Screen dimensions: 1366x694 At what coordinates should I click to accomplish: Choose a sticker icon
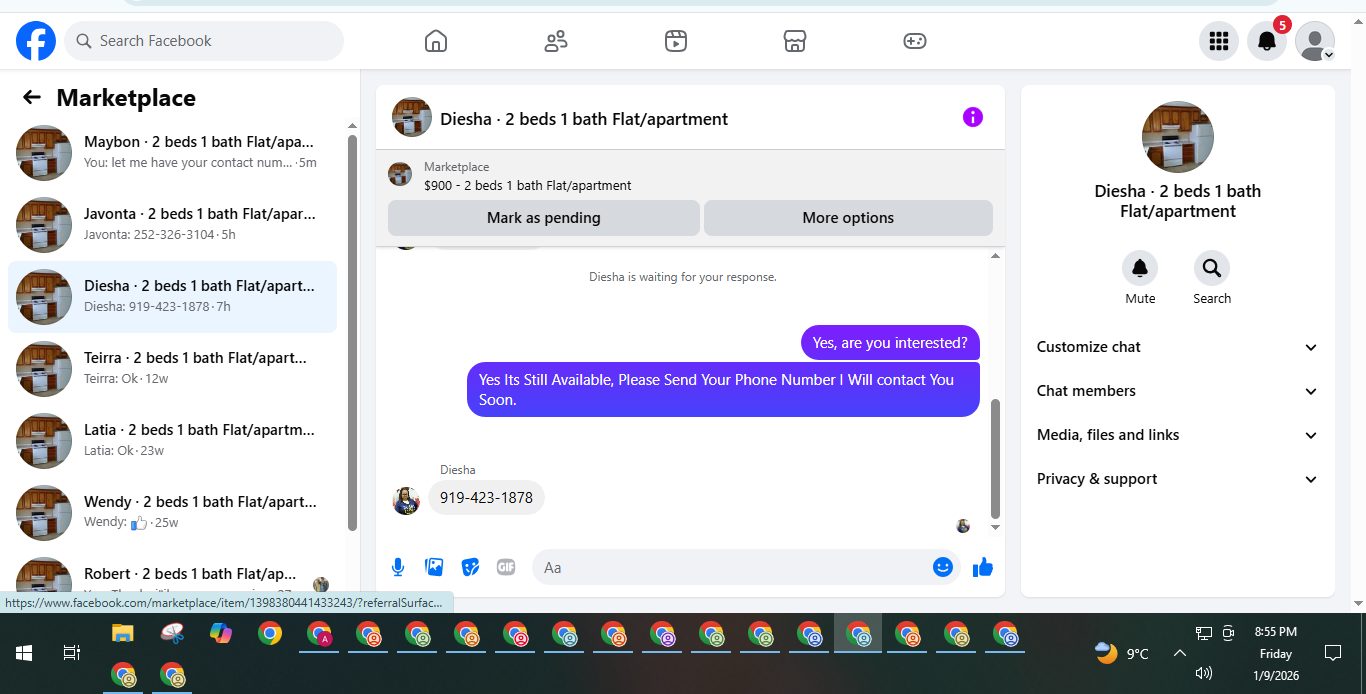[470, 567]
